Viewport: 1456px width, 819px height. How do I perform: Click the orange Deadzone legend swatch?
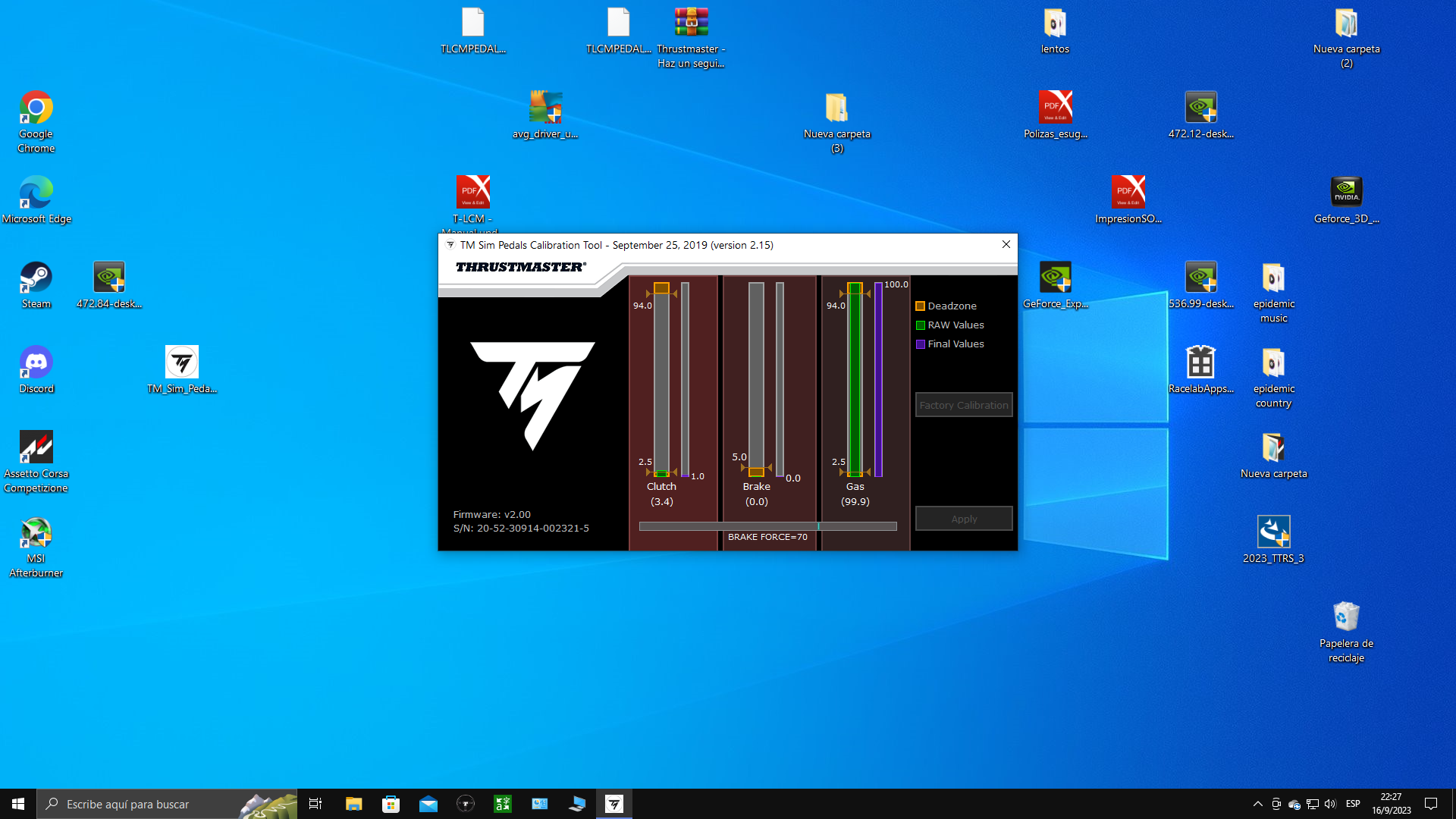tap(920, 306)
